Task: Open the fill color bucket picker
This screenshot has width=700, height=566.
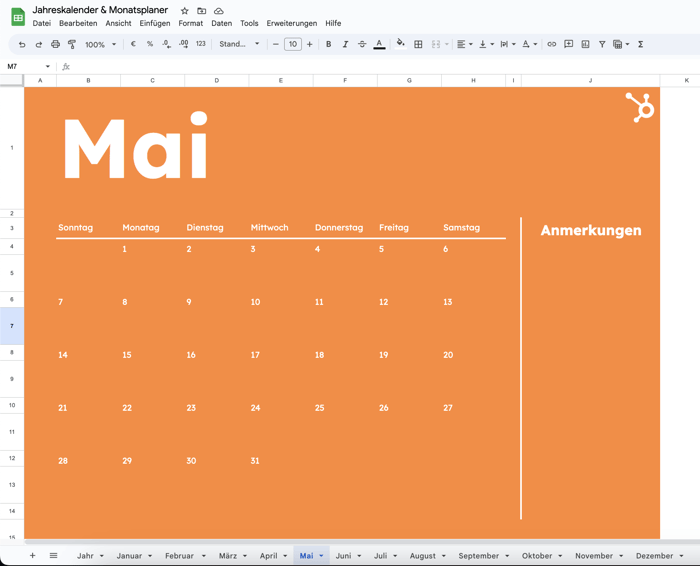Action: pyautogui.click(x=400, y=43)
